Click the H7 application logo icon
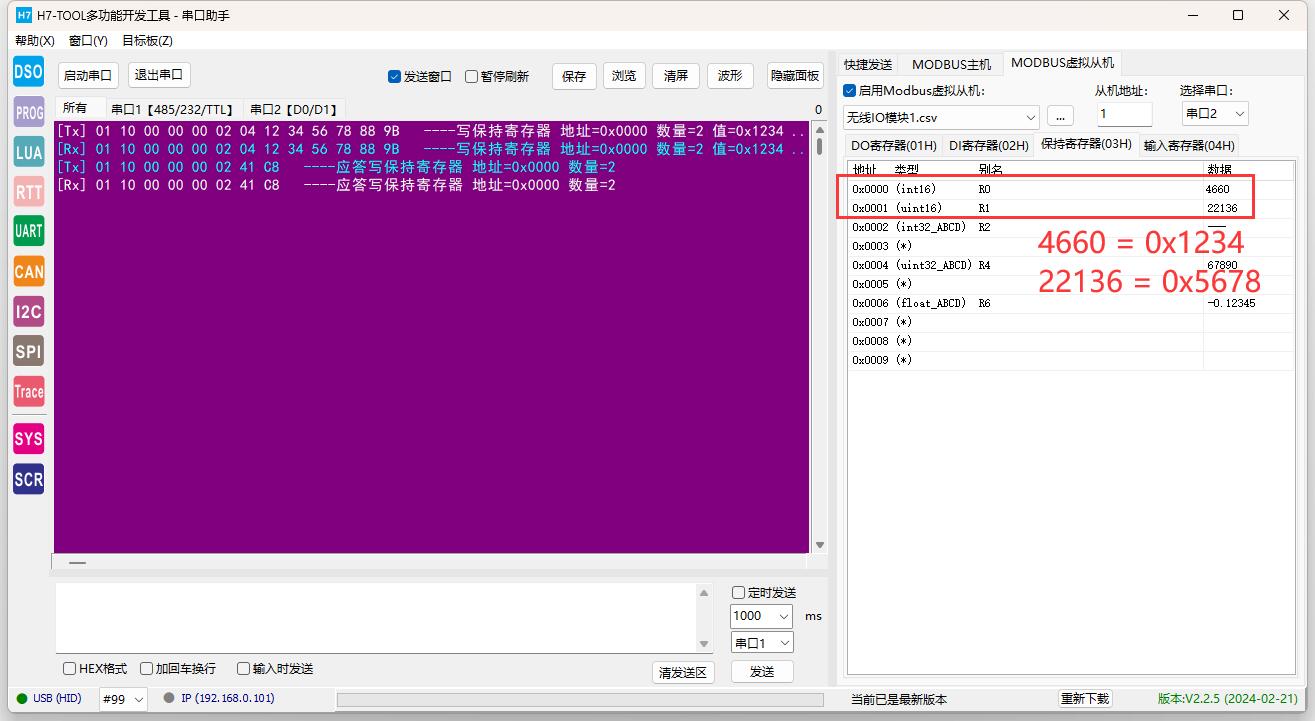 click(x=25, y=15)
